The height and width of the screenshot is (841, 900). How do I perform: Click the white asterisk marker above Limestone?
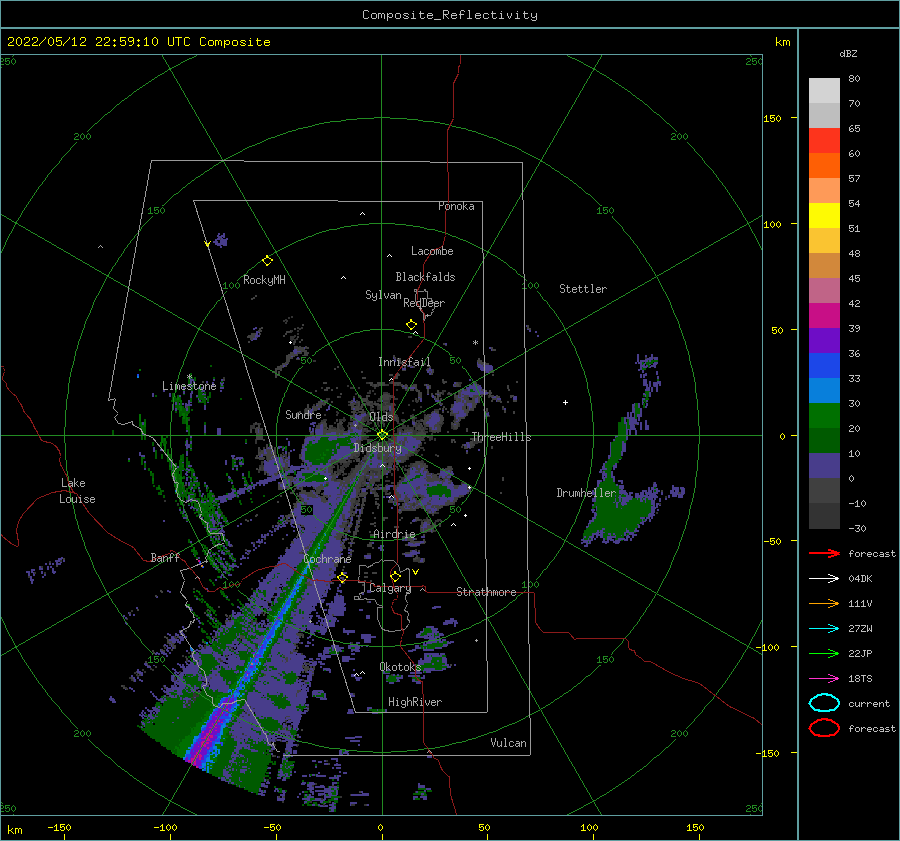pyautogui.click(x=189, y=377)
